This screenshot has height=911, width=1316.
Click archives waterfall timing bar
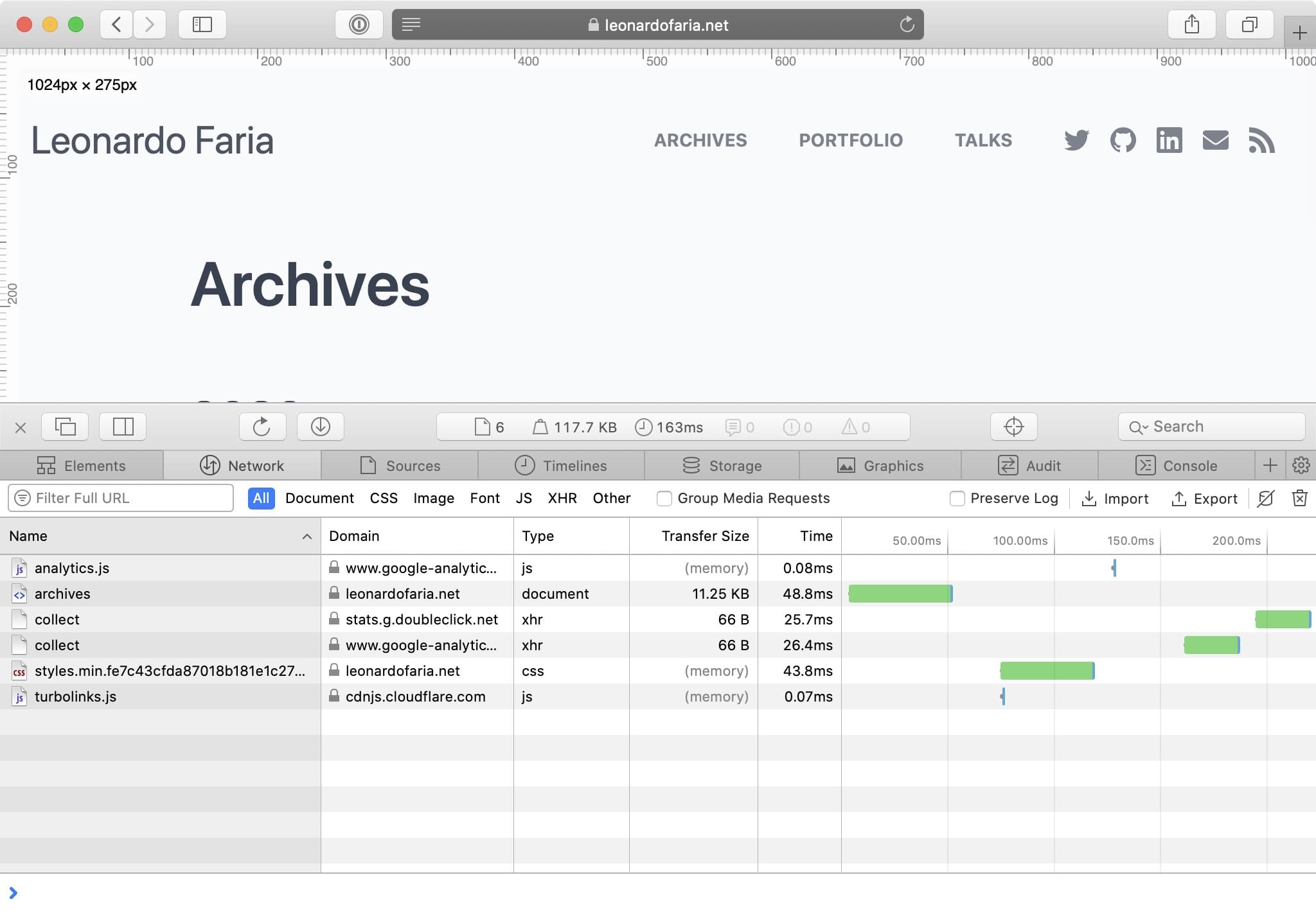click(x=900, y=594)
